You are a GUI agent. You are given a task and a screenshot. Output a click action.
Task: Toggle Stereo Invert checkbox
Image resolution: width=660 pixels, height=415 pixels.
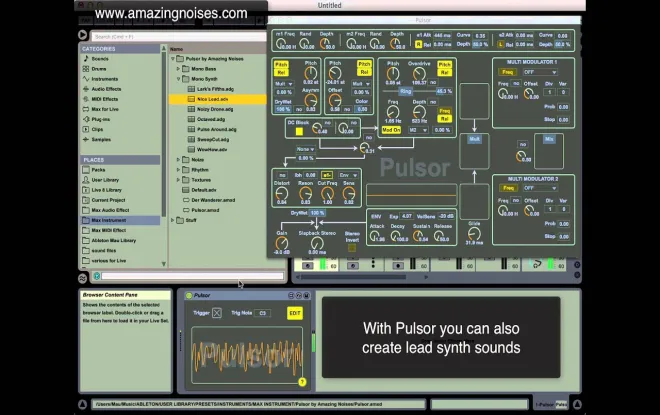[x=352, y=248]
